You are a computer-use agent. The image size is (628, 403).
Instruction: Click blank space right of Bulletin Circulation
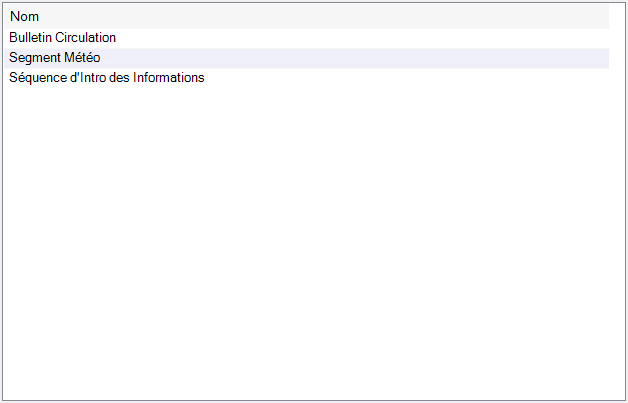pyautogui.click(x=360, y=38)
